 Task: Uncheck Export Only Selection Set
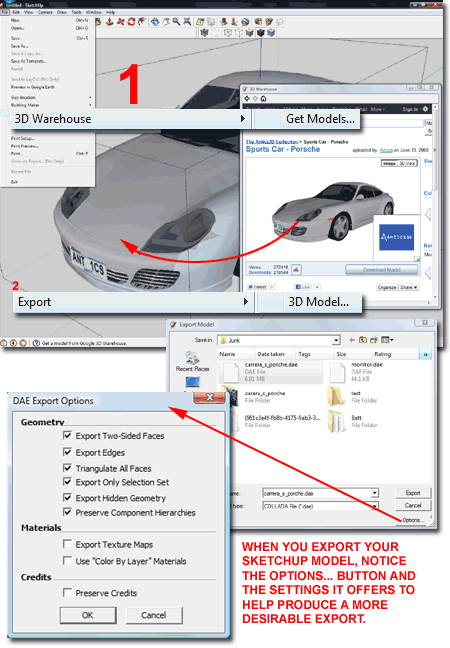click(67, 481)
